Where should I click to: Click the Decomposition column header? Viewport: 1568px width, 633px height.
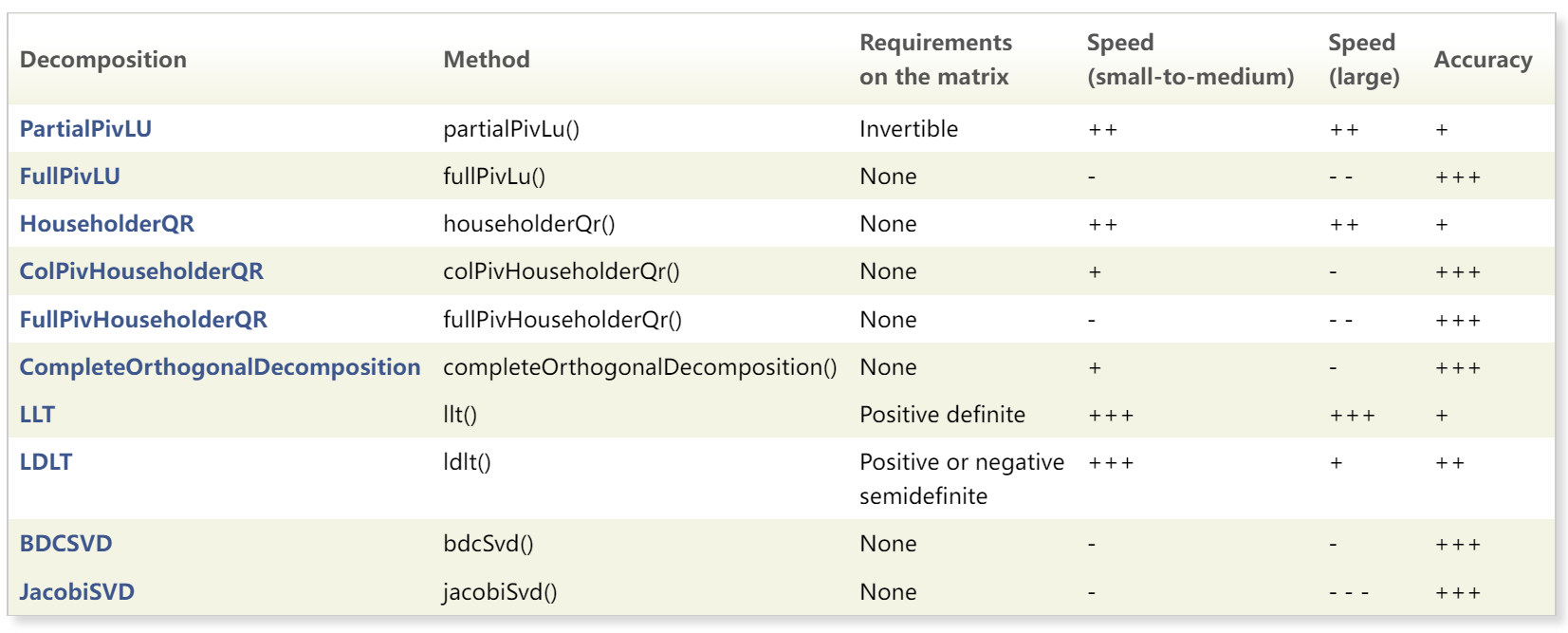[x=102, y=60]
